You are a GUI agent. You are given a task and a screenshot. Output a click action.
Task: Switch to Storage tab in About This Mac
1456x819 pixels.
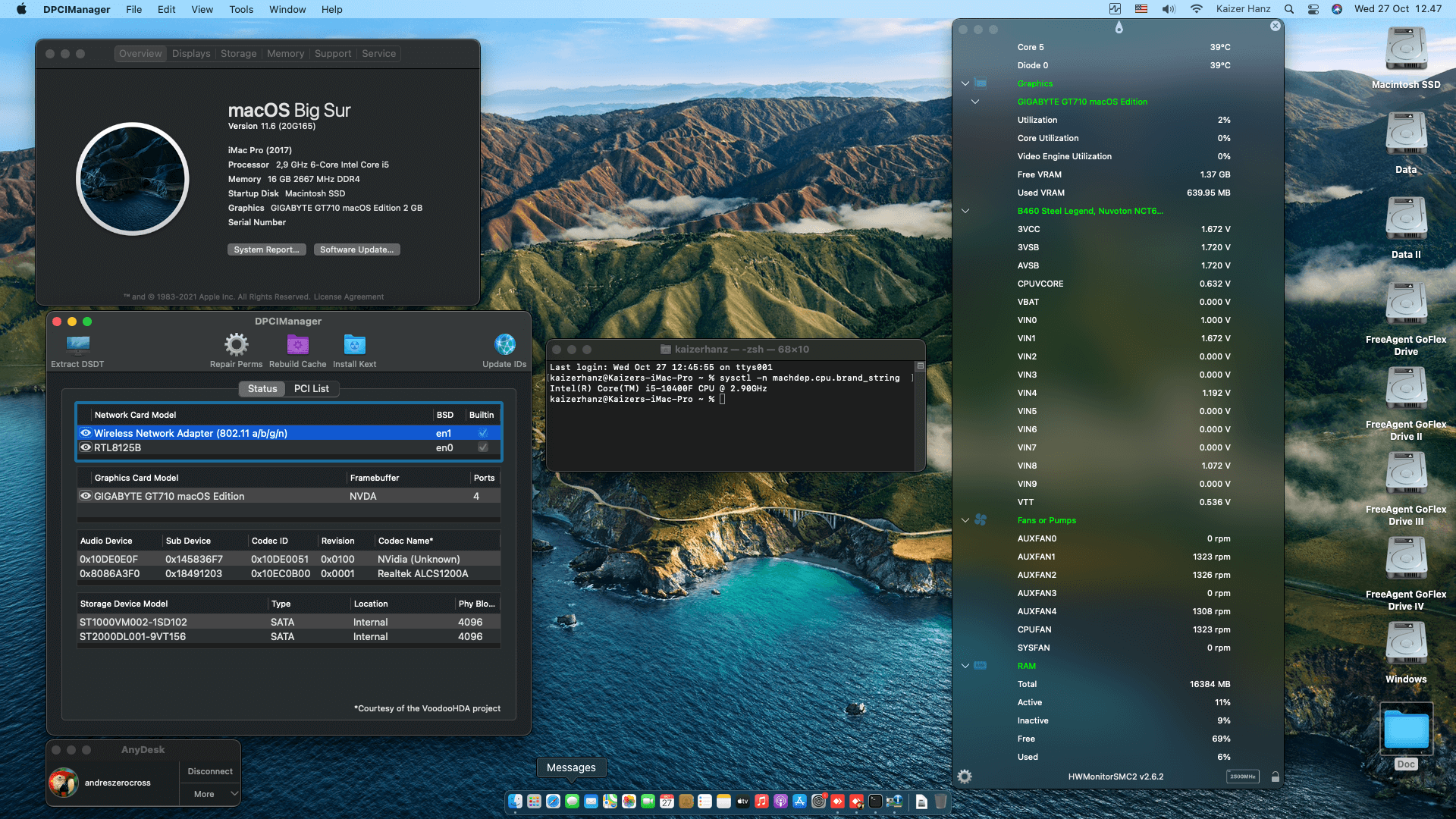click(x=238, y=54)
